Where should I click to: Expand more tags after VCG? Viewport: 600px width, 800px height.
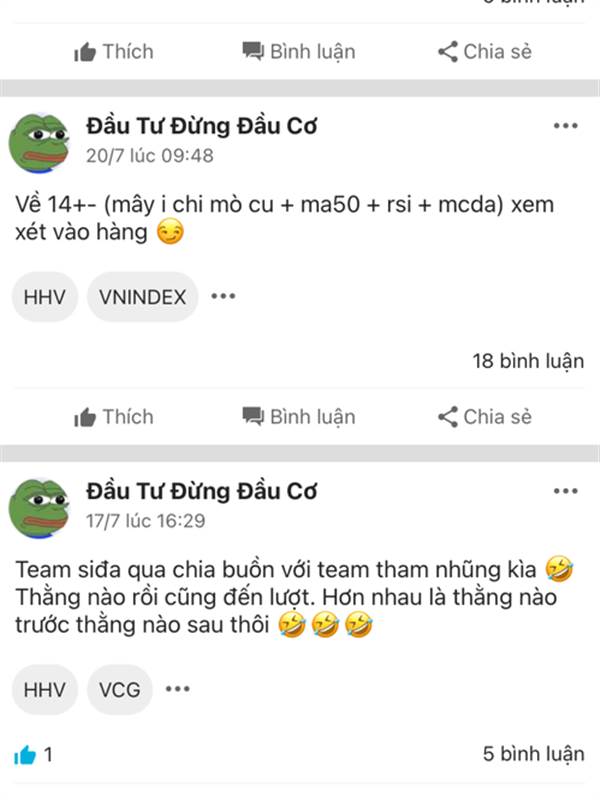pyautogui.click(x=178, y=689)
